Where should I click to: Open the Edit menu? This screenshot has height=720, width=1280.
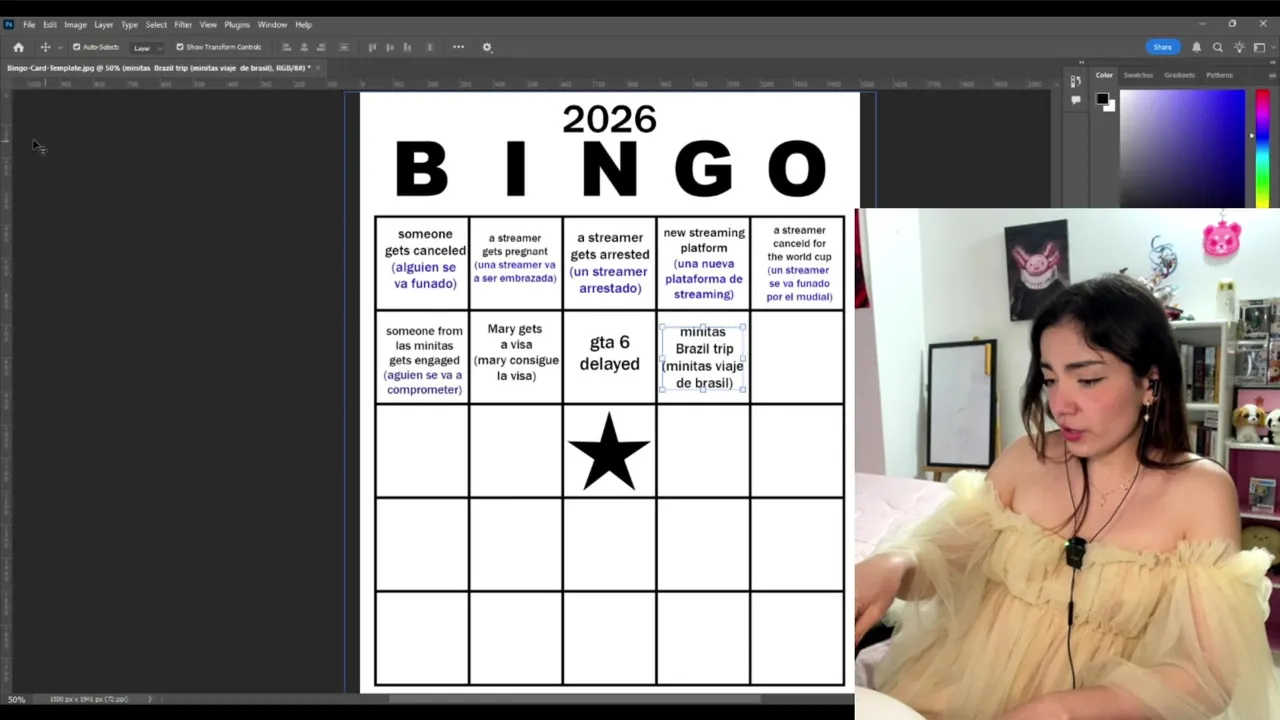click(x=50, y=24)
